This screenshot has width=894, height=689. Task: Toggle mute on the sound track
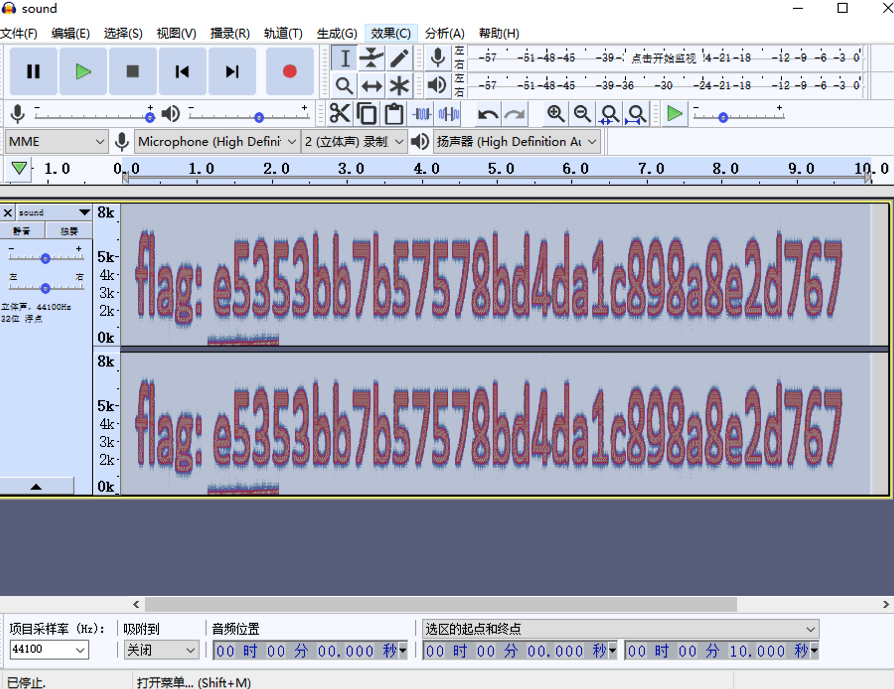pos(22,230)
